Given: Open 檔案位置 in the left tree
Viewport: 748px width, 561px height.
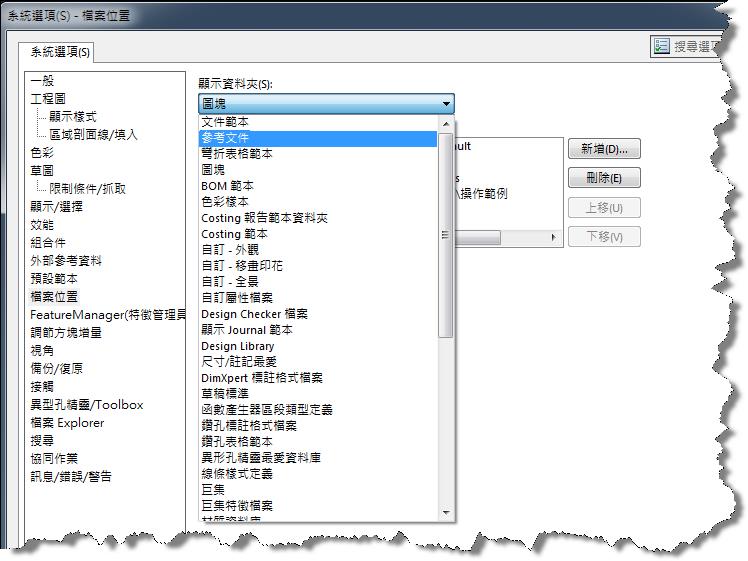Looking at the screenshot, I should coord(53,297).
